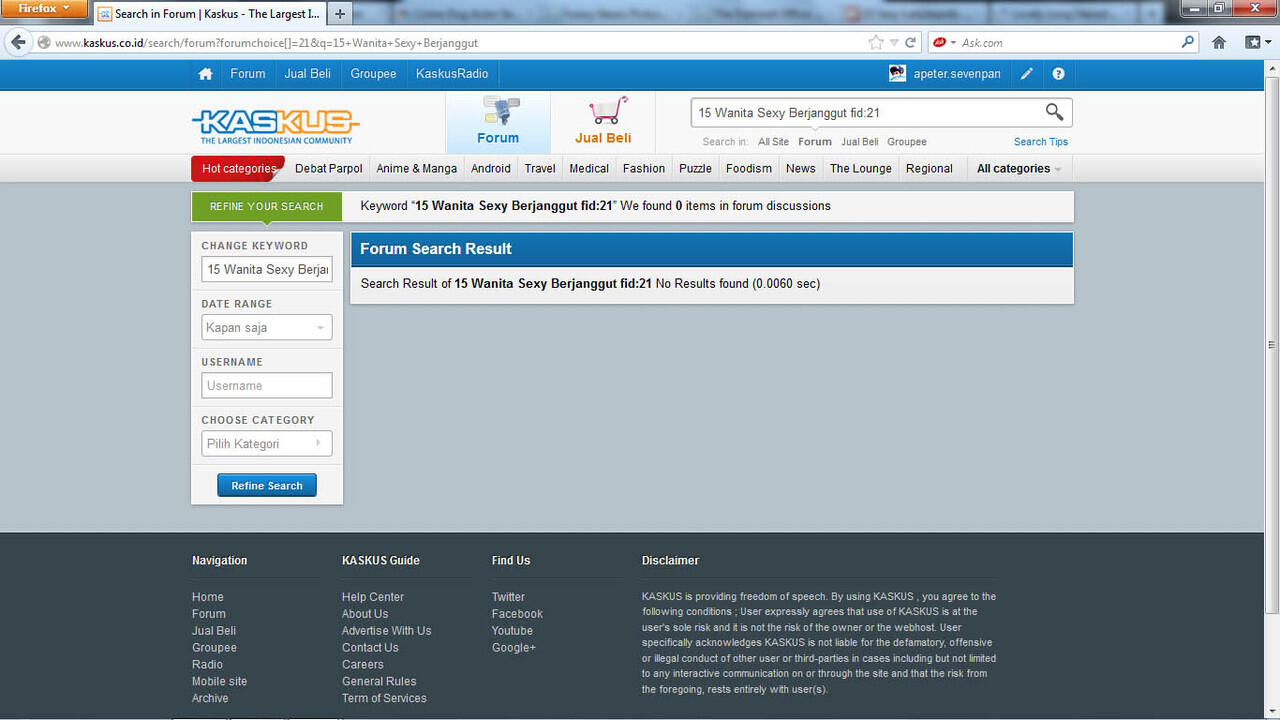
Task: Click the Refine Search button
Action: pos(267,486)
